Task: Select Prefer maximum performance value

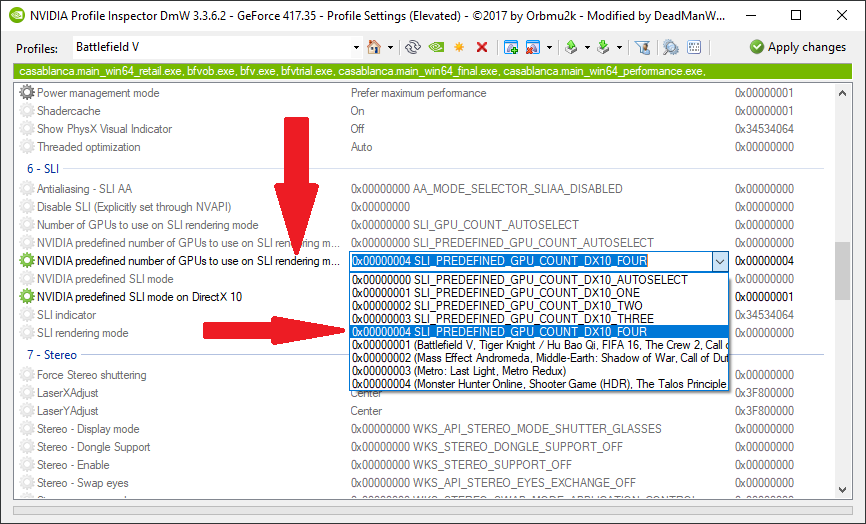Action: click(418, 93)
